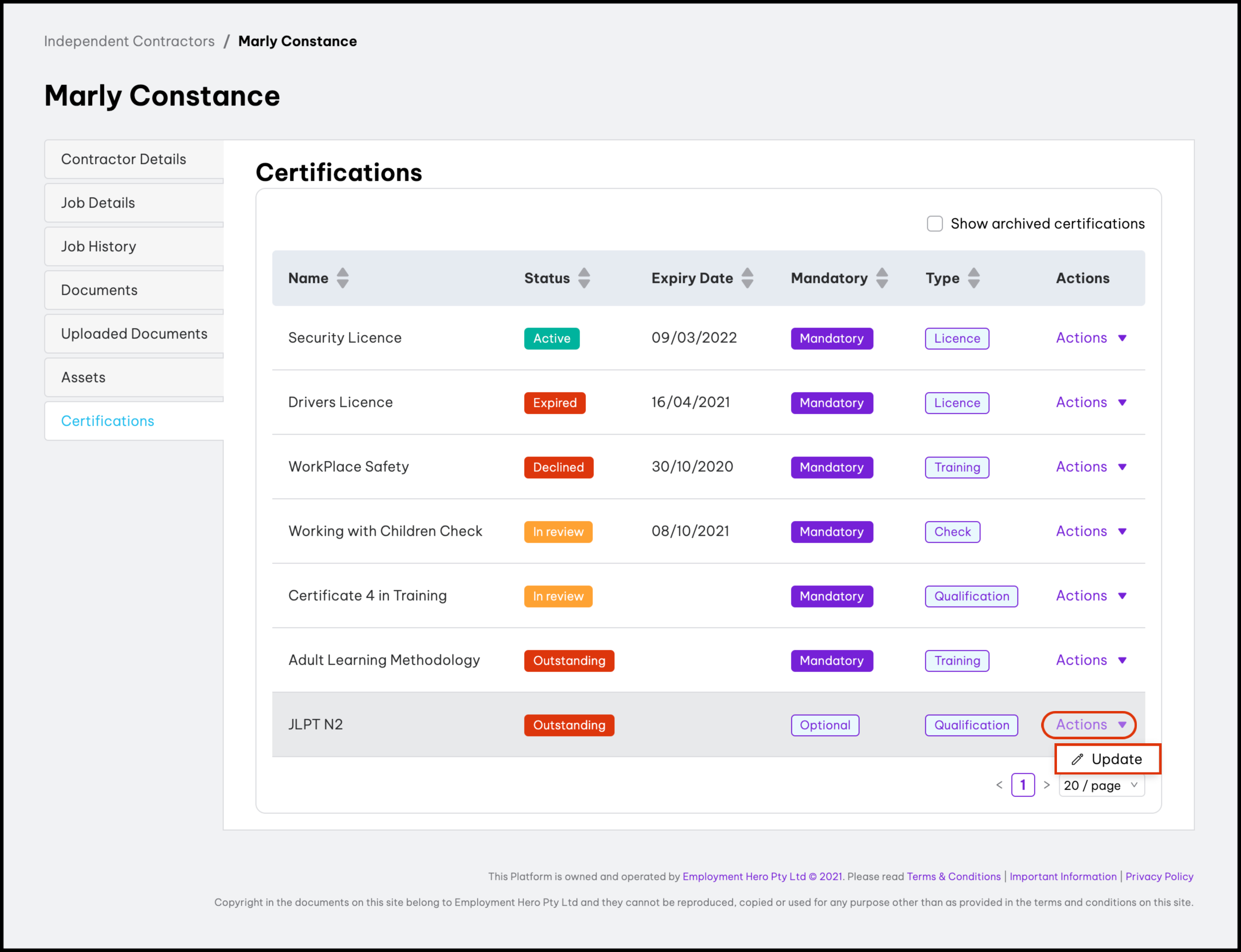
Task: Go to previous page arrow
Action: (x=999, y=785)
